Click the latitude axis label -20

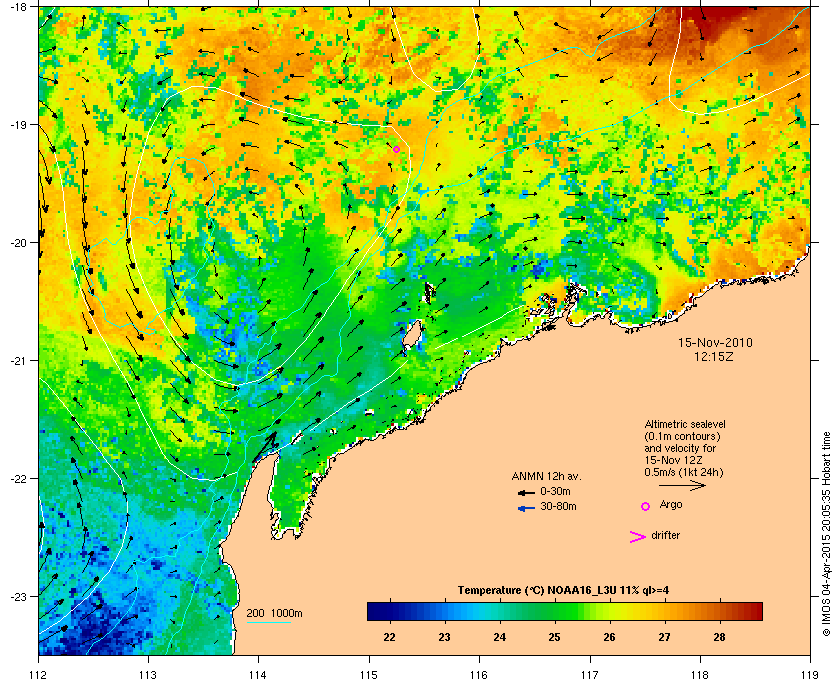[x=18, y=242]
